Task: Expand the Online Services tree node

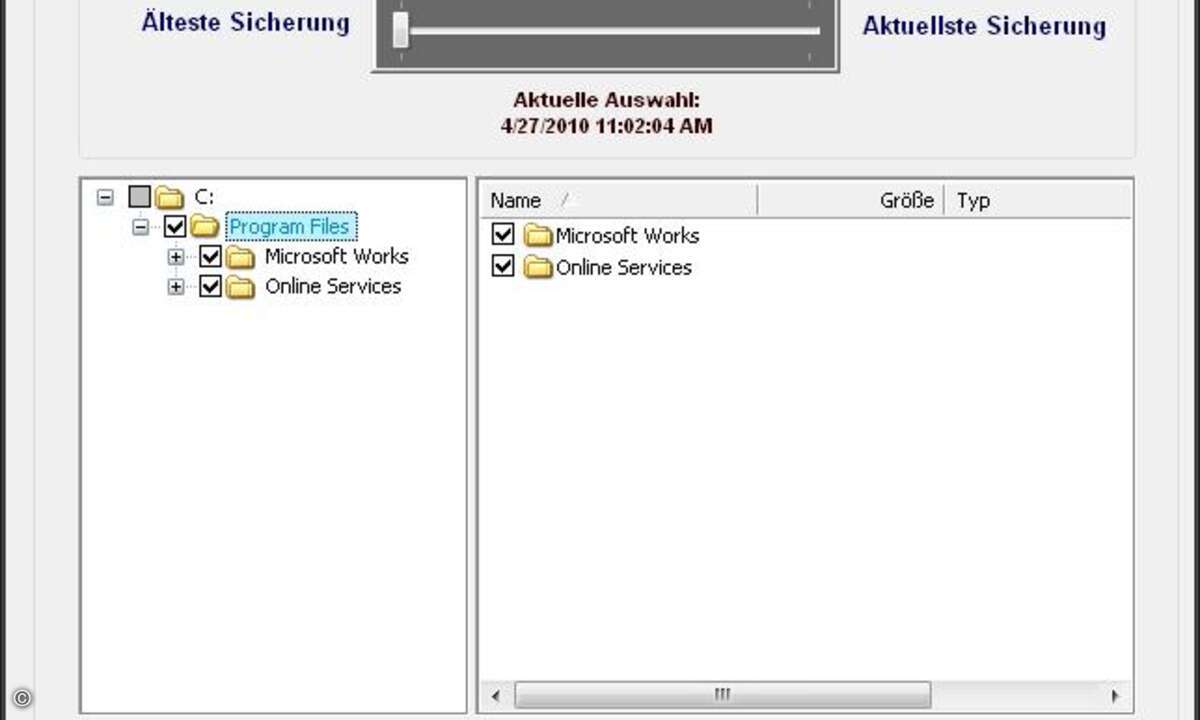Action: (x=176, y=287)
